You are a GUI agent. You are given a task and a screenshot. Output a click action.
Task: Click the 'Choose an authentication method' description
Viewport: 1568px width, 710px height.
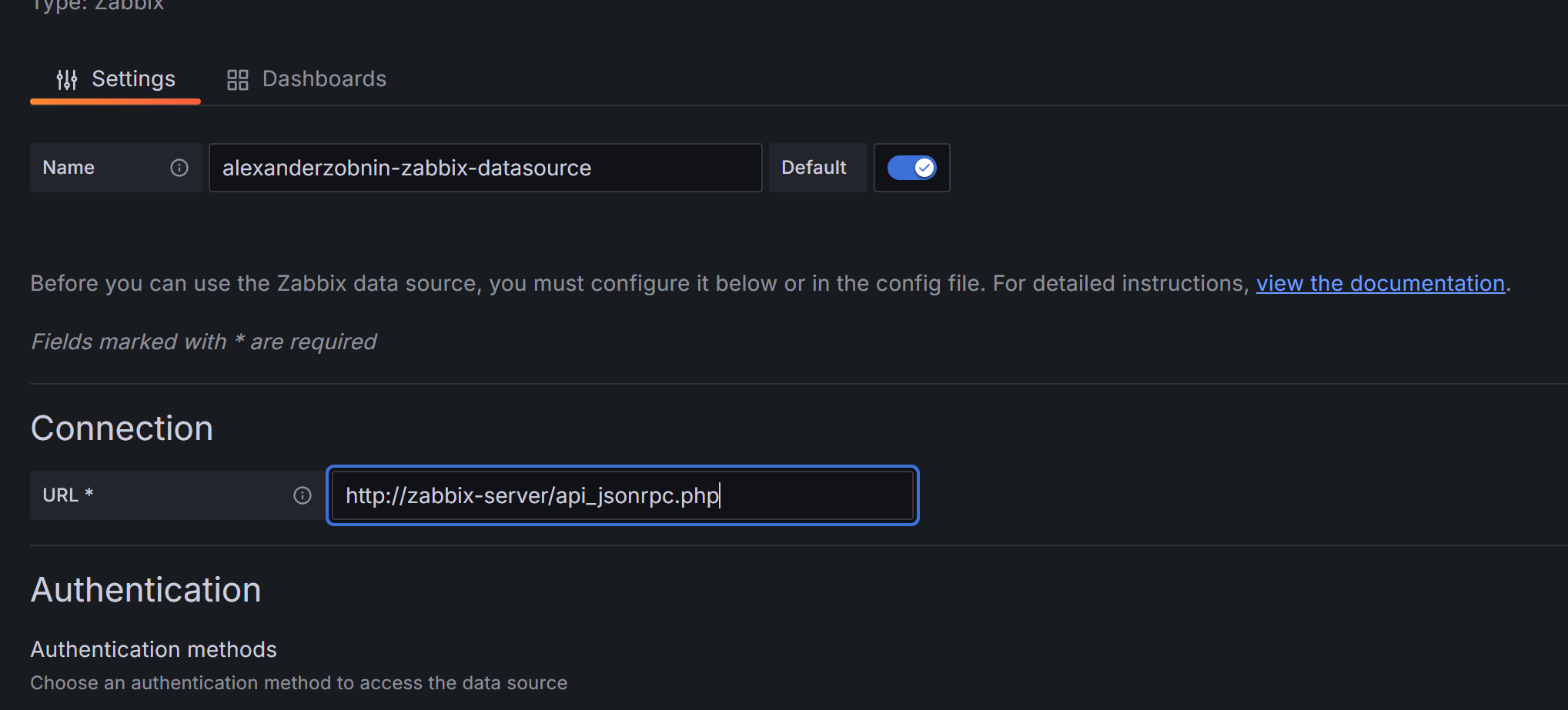(x=299, y=683)
